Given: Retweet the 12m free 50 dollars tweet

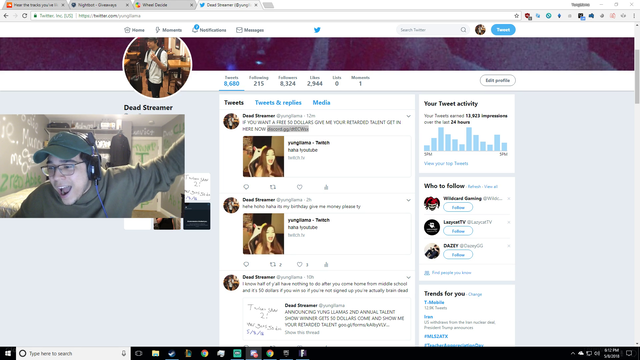Looking at the screenshot, I should tap(273, 187).
